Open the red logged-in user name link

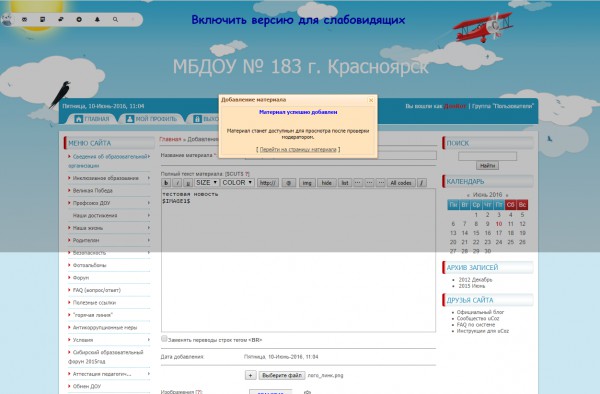[455, 106]
